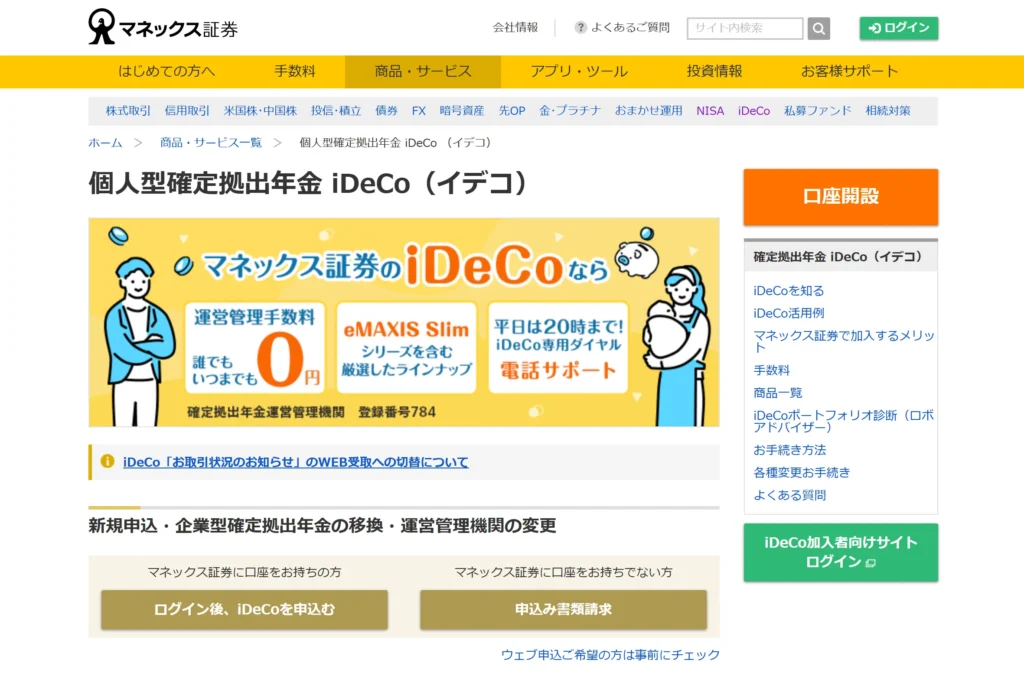1024x682 pixels.
Task: Click the magnifying glass search button
Action: (818, 28)
